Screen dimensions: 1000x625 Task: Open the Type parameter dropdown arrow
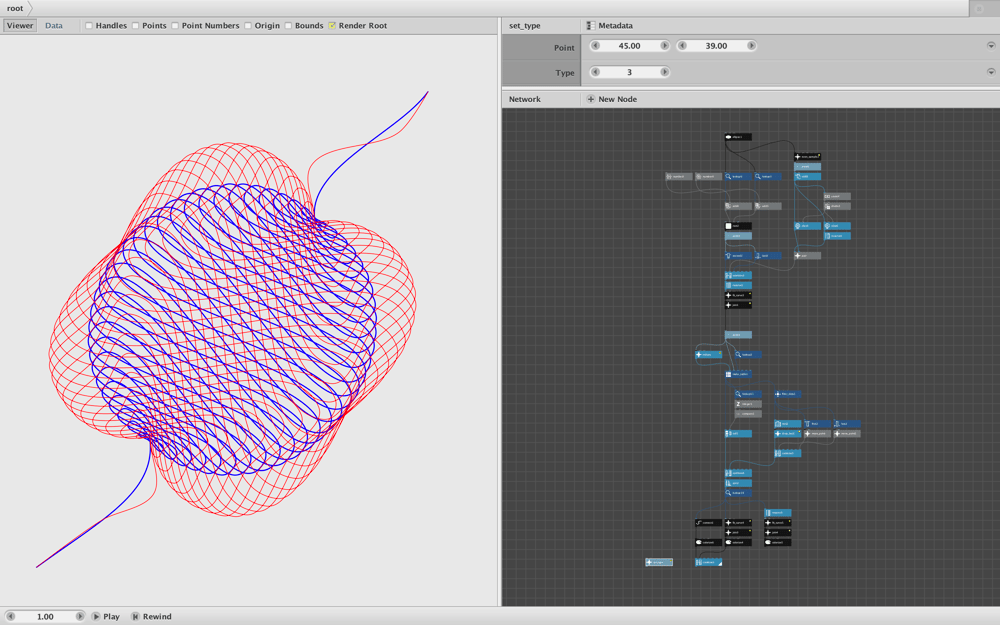pos(991,72)
